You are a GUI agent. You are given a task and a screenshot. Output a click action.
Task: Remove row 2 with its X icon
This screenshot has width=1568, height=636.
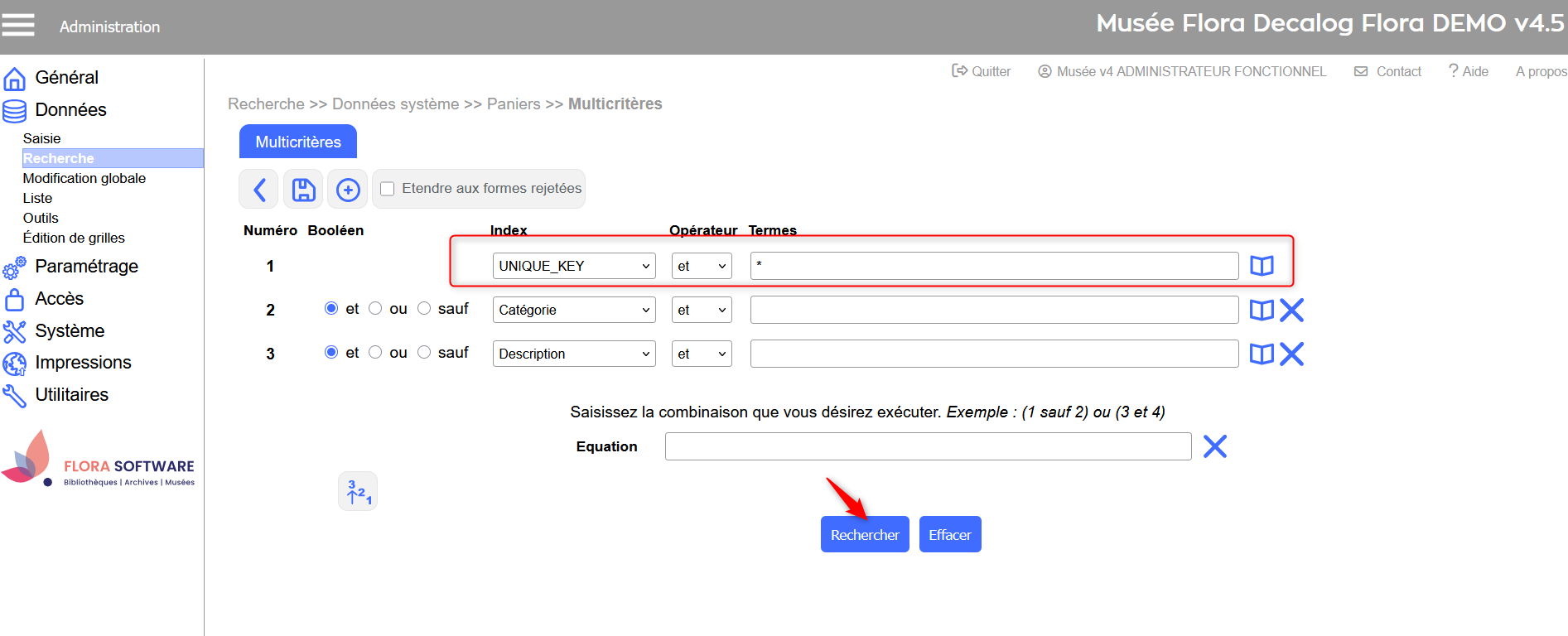(x=1291, y=311)
